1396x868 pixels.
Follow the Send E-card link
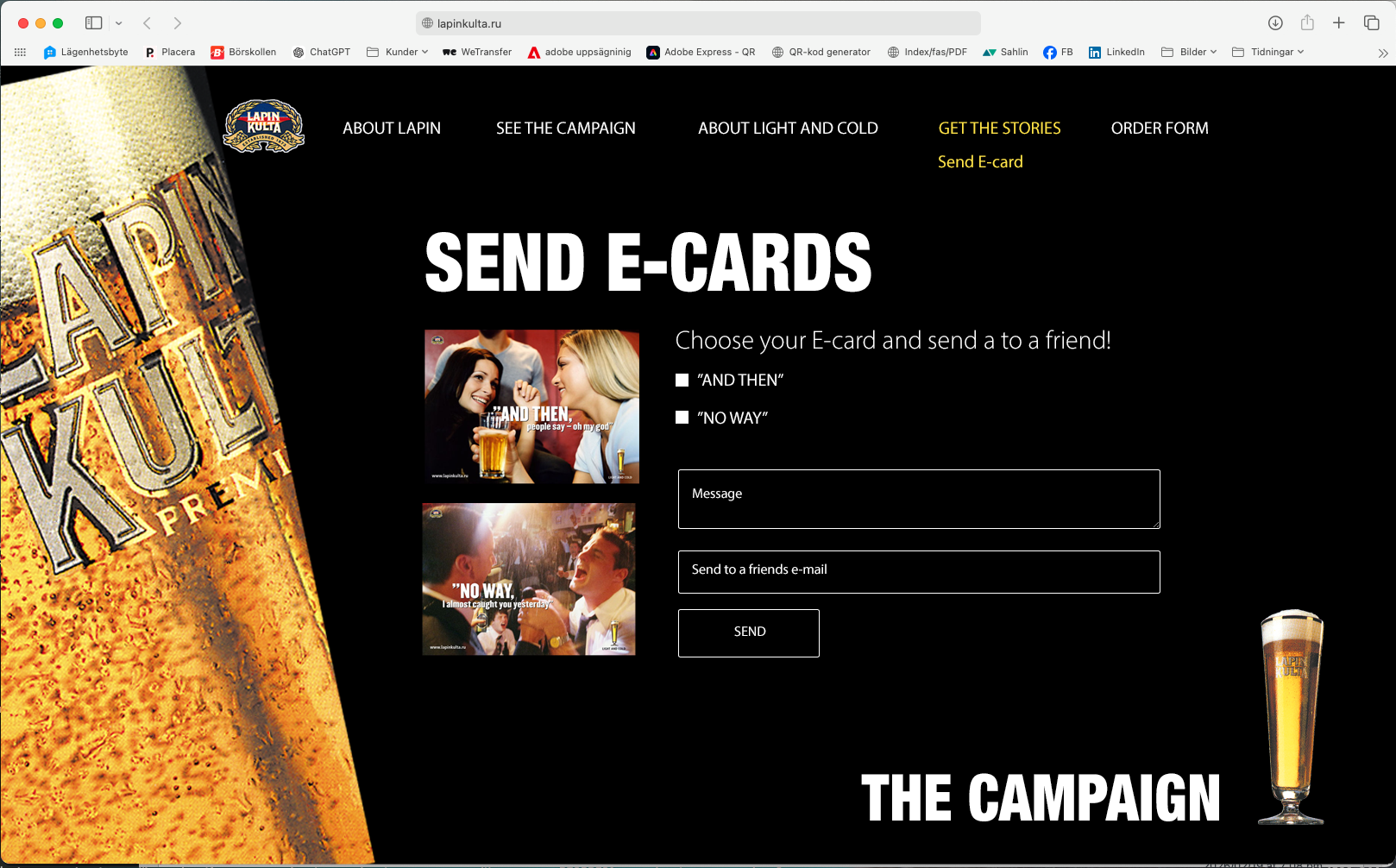pos(980,162)
